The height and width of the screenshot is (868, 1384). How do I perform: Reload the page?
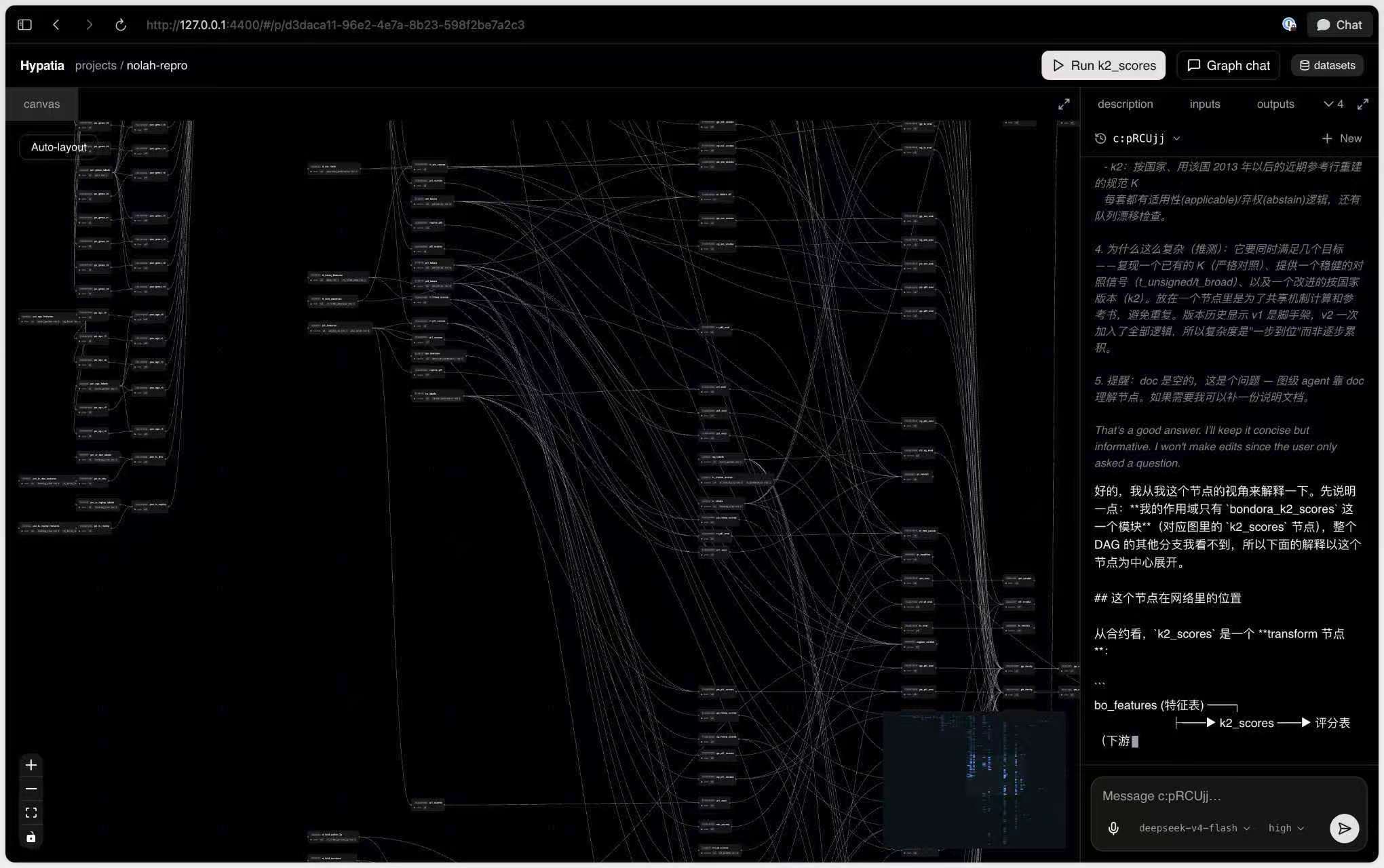121,25
